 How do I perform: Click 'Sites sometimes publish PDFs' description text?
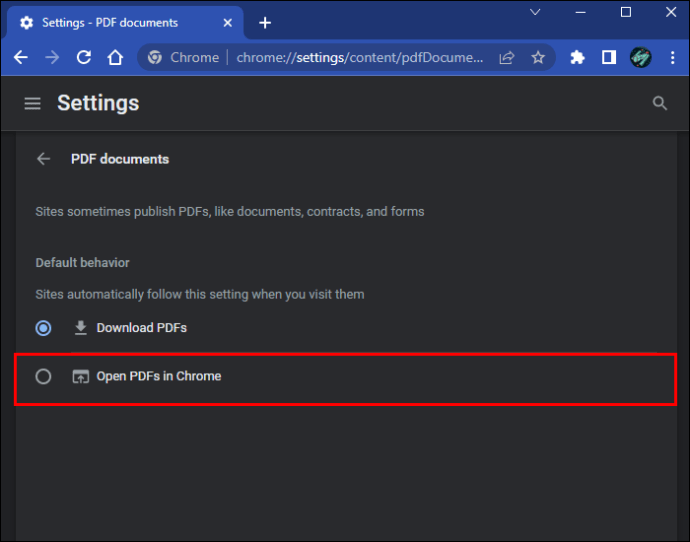(230, 212)
